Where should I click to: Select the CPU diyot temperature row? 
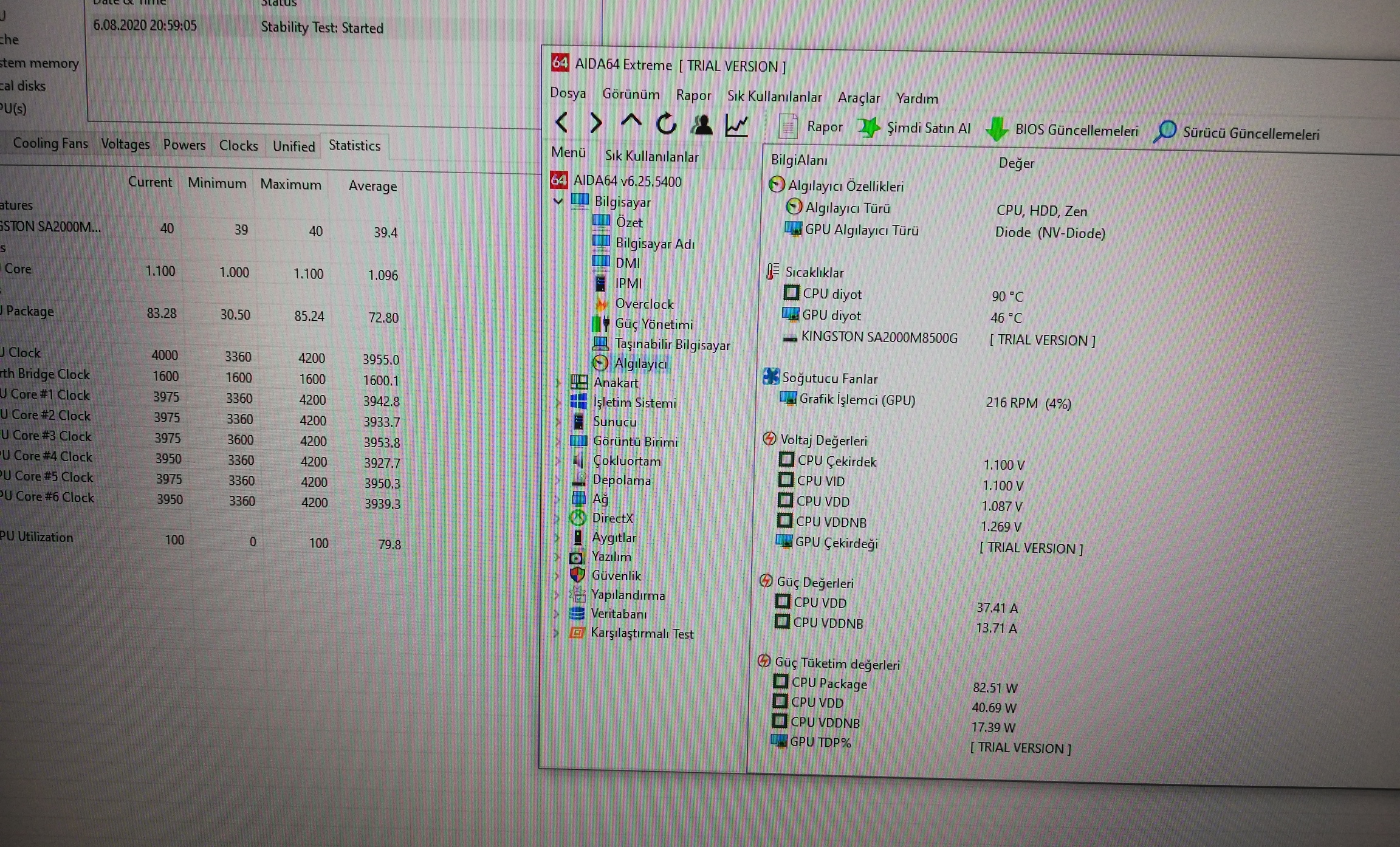click(x=832, y=294)
